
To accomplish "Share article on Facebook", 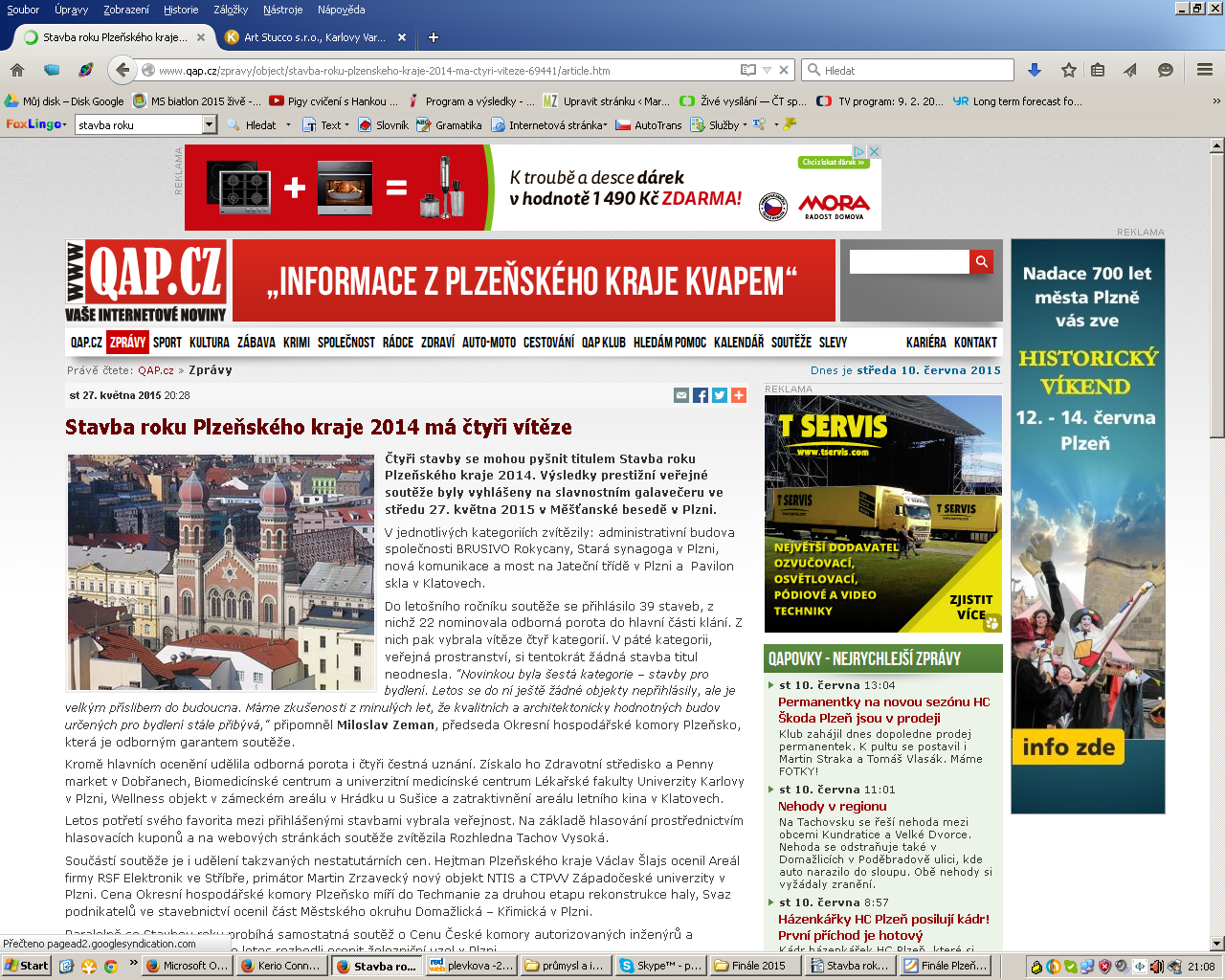I will [x=701, y=395].
